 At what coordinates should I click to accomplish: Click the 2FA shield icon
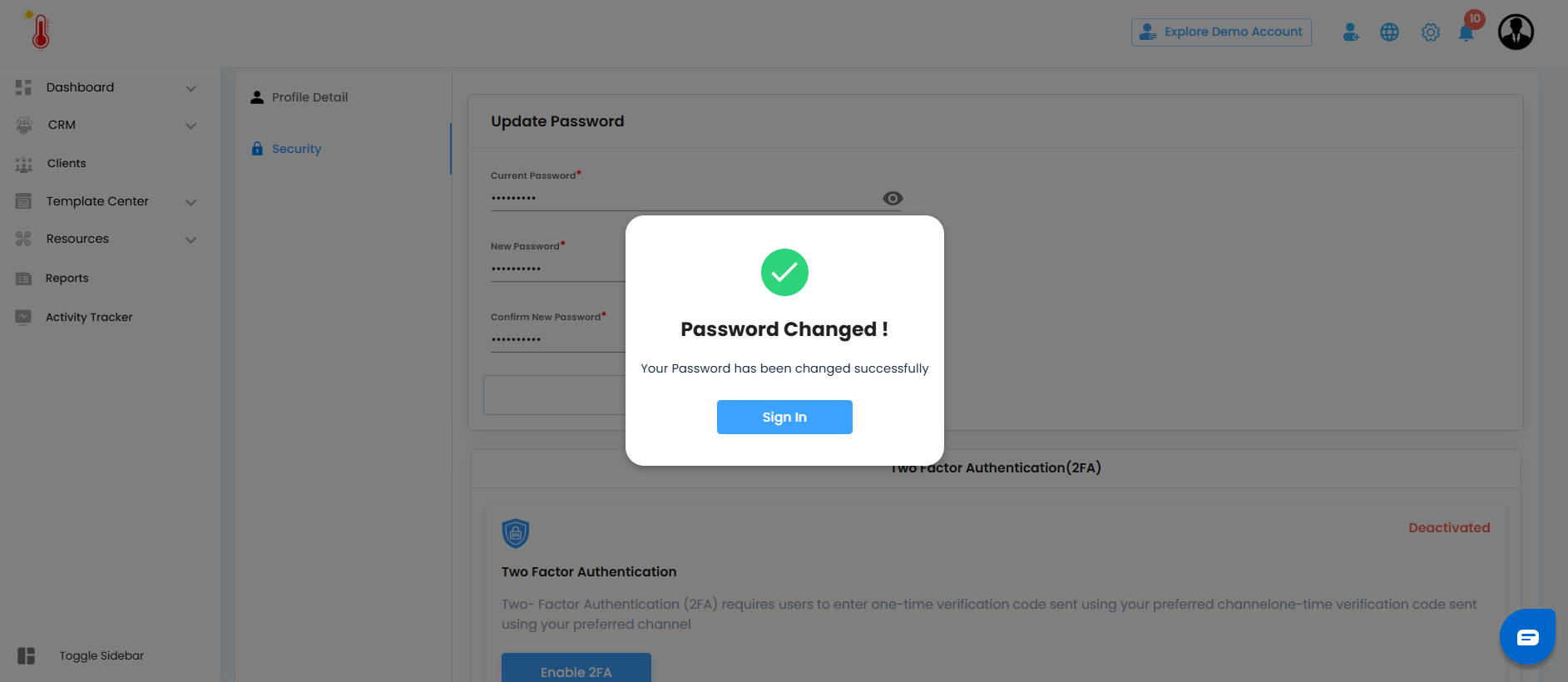pyautogui.click(x=516, y=533)
